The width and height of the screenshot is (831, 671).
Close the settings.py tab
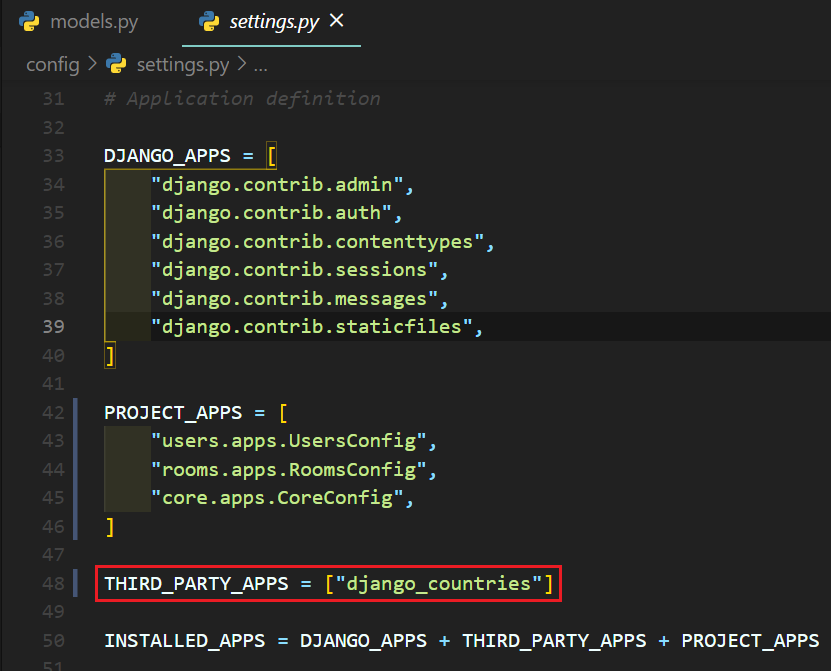337,21
